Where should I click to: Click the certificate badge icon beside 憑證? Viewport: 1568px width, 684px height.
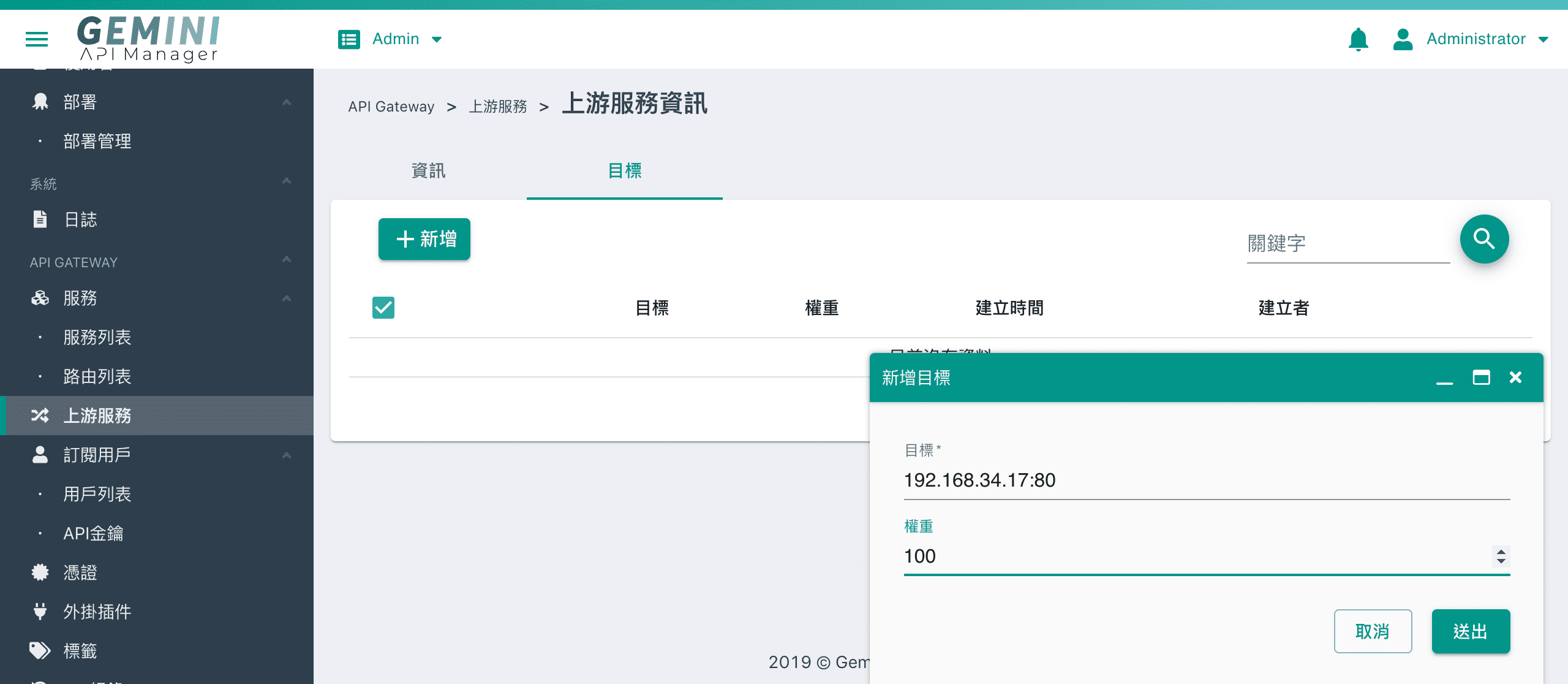[x=40, y=572]
